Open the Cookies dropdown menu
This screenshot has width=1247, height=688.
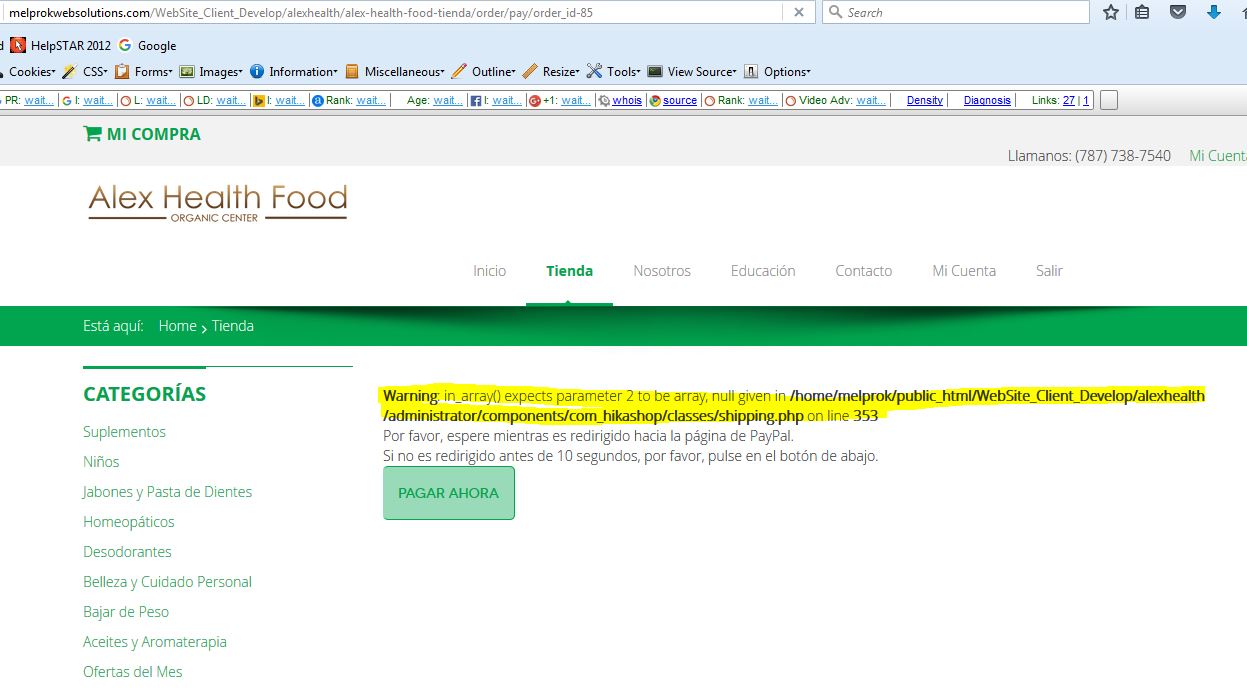(x=30, y=72)
